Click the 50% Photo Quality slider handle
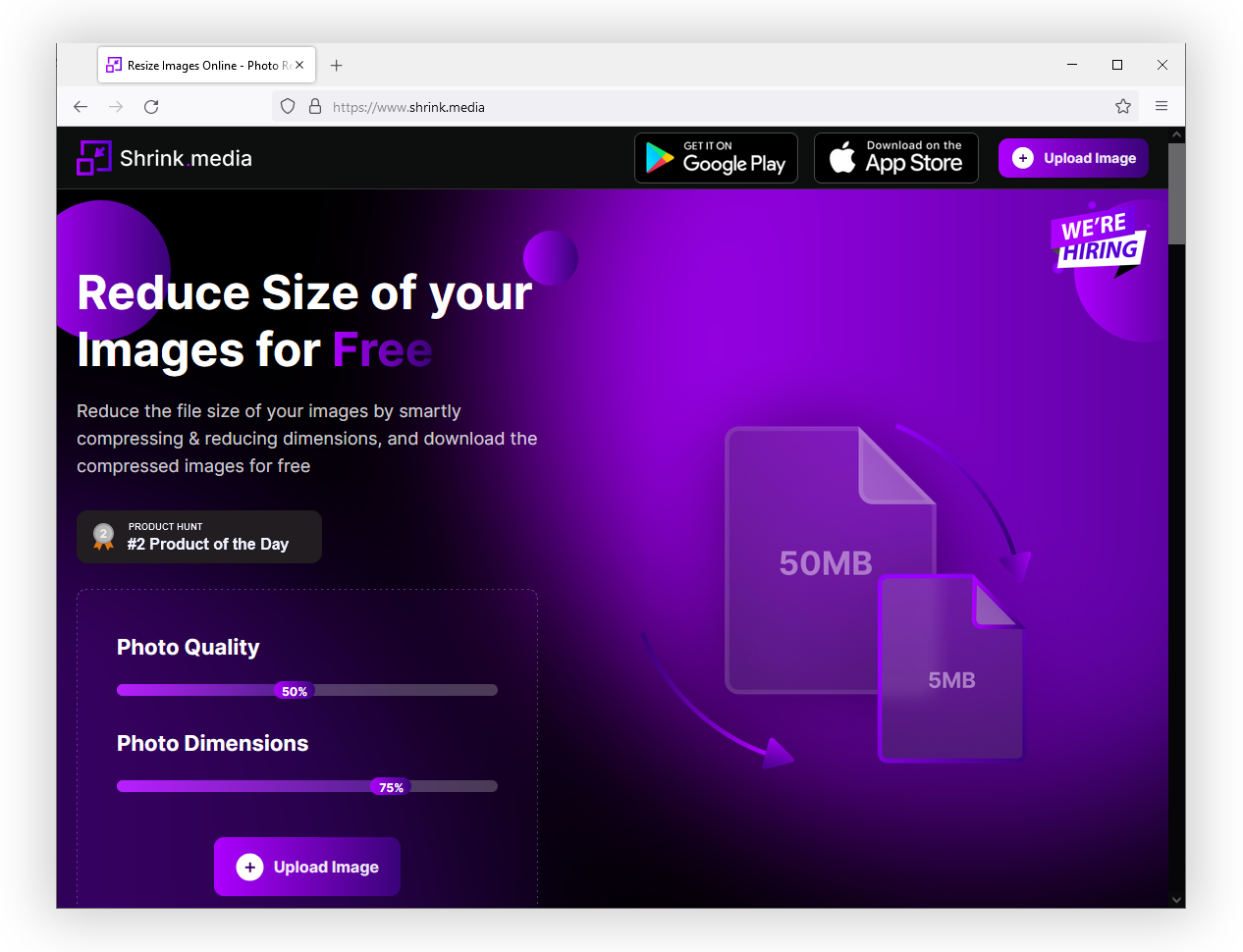This screenshot has width=1243, height=952. 295,690
